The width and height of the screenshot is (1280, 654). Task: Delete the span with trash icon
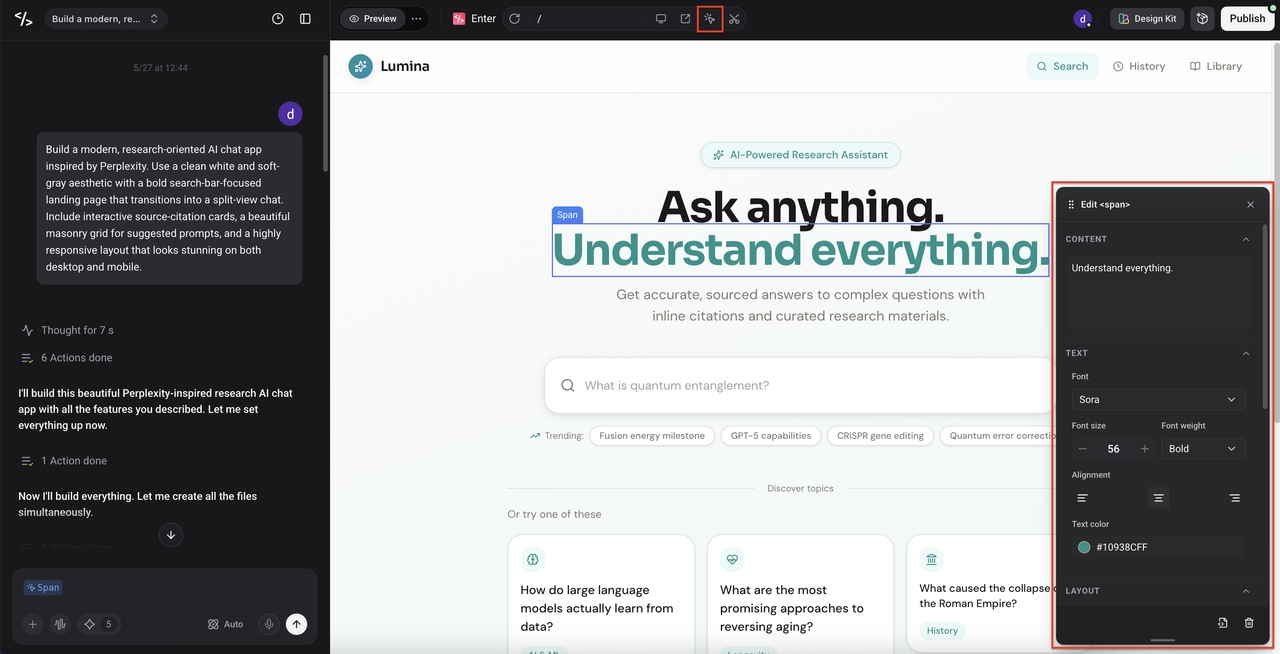pyautogui.click(x=1249, y=623)
